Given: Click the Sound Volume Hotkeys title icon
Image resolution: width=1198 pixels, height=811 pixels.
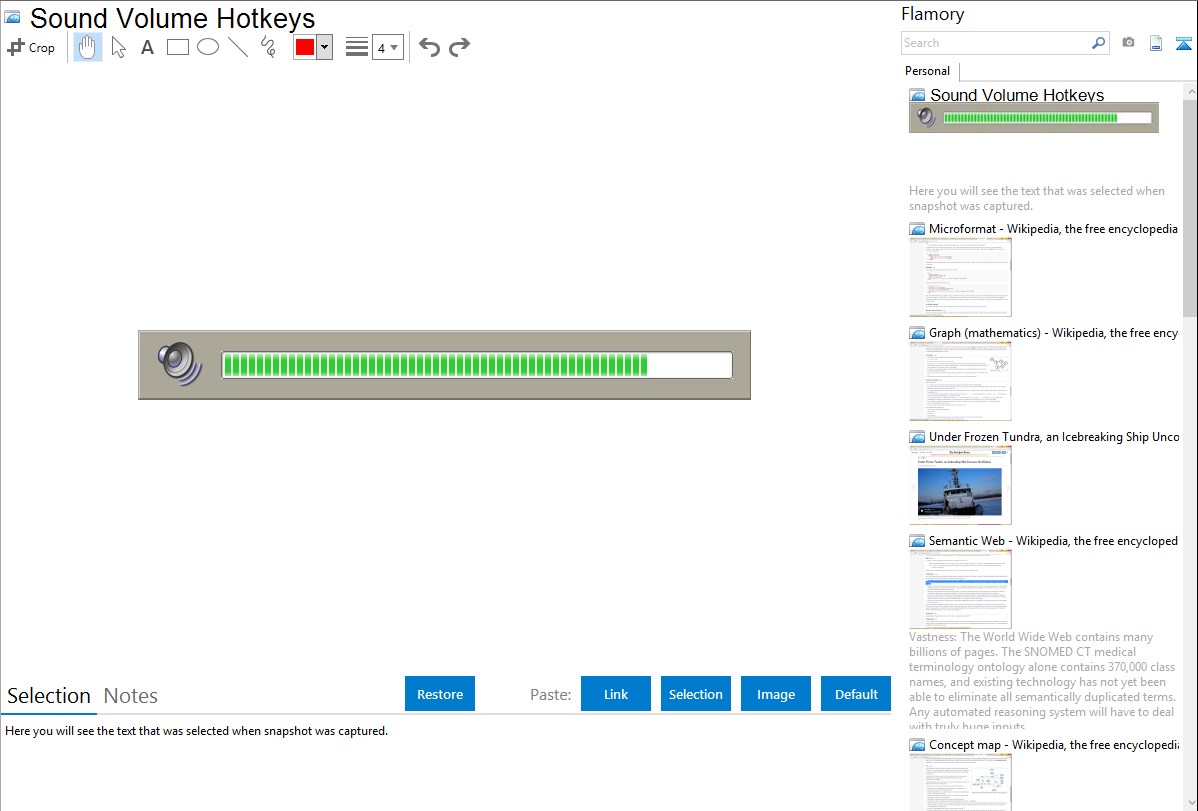Looking at the screenshot, I should (x=12, y=18).
